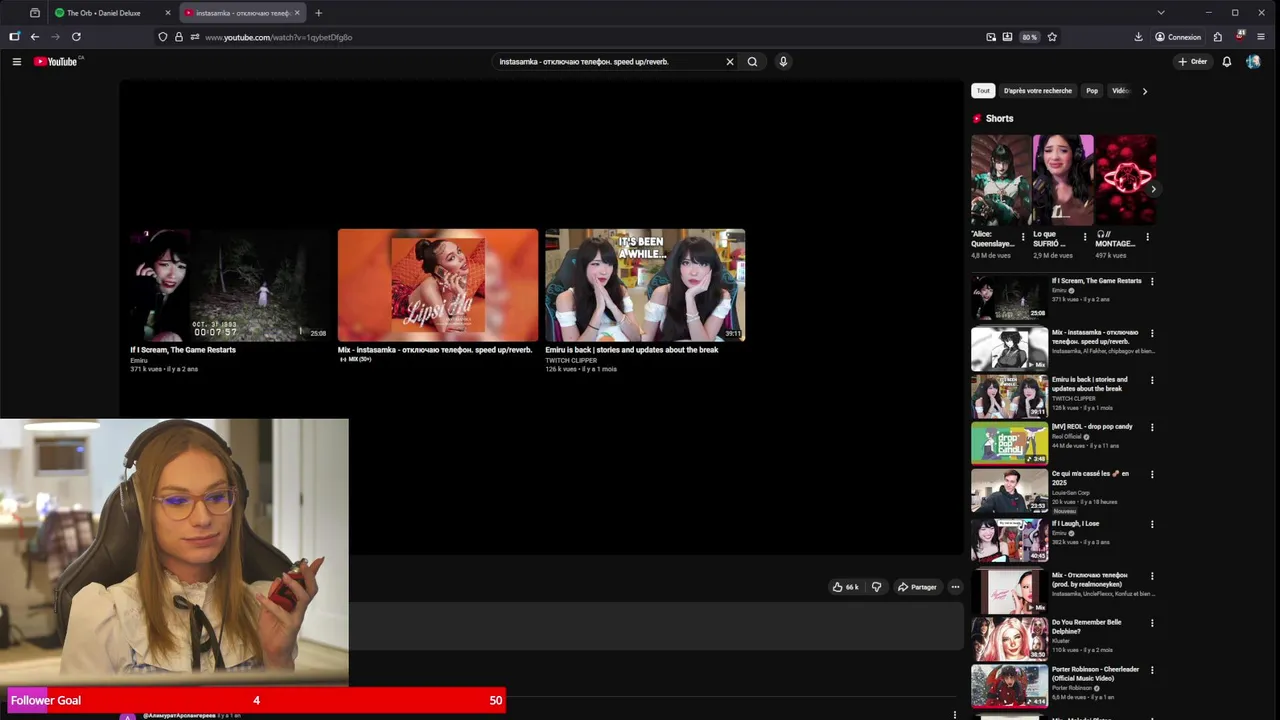
Task: Open options for 'Do You Remember Belle Delphine?'
Action: [x=1152, y=623]
